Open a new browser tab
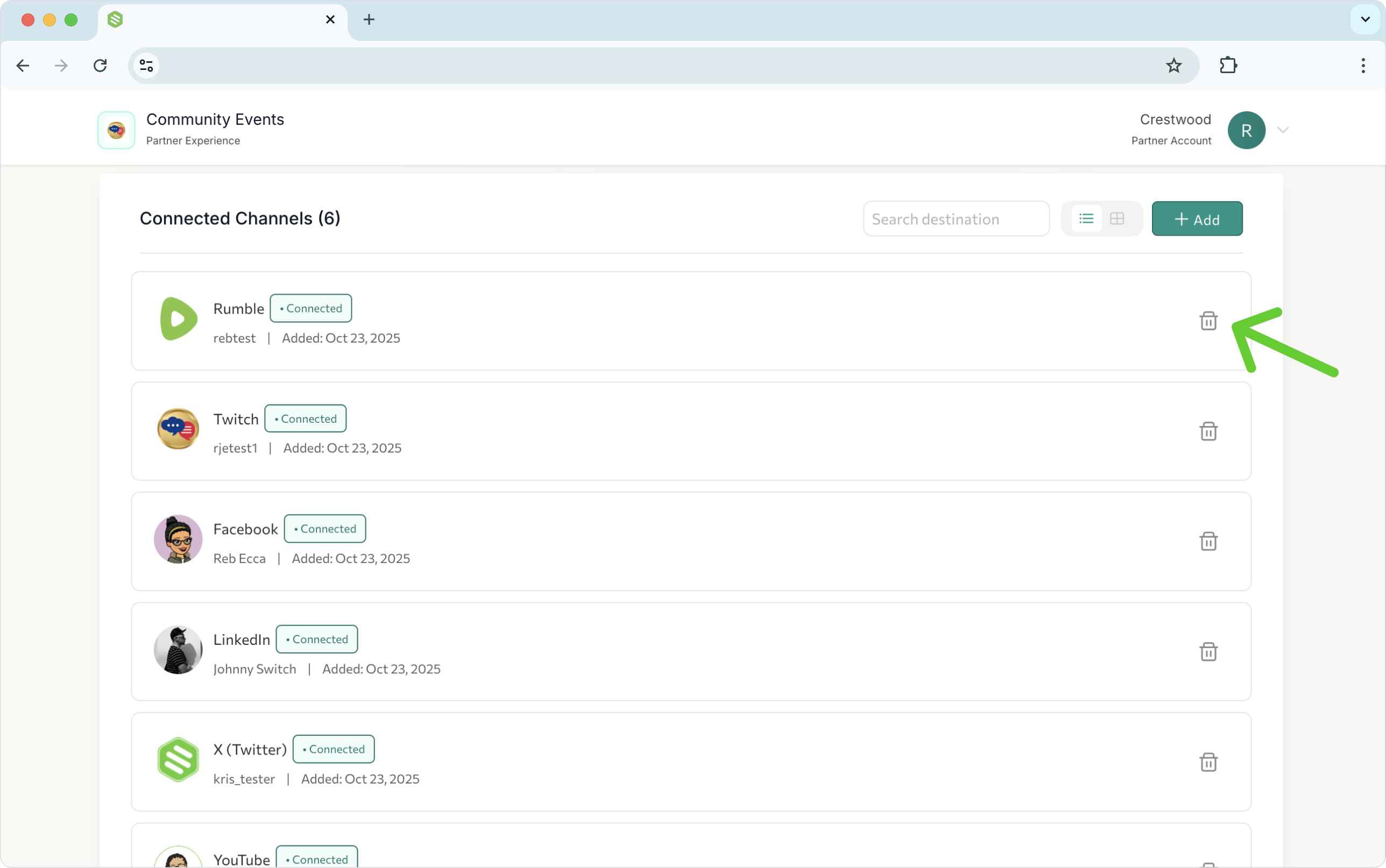The width and height of the screenshot is (1386, 868). click(x=369, y=19)
